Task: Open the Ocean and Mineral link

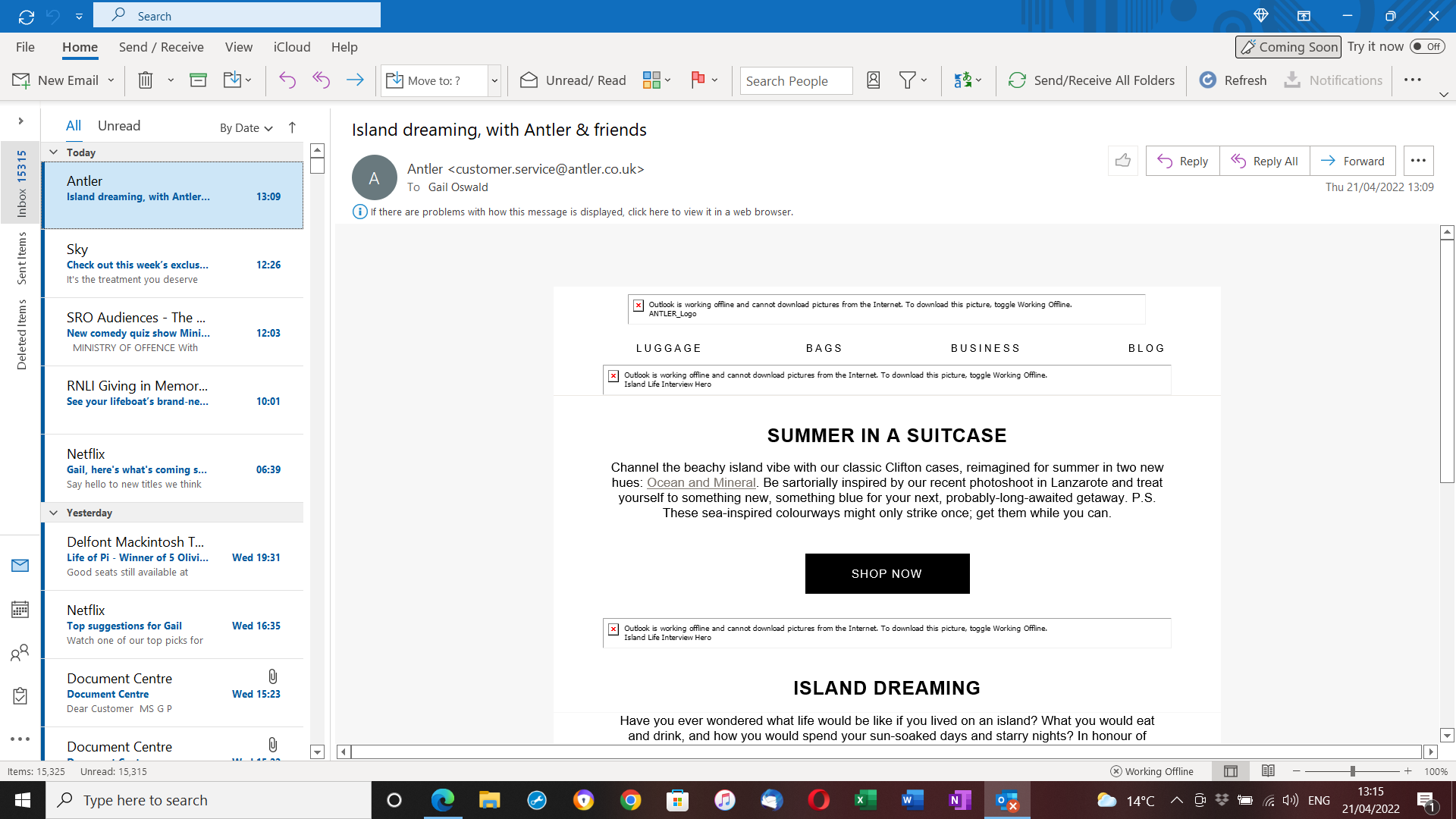Action: pyautogui.click(x=701, y=483)
